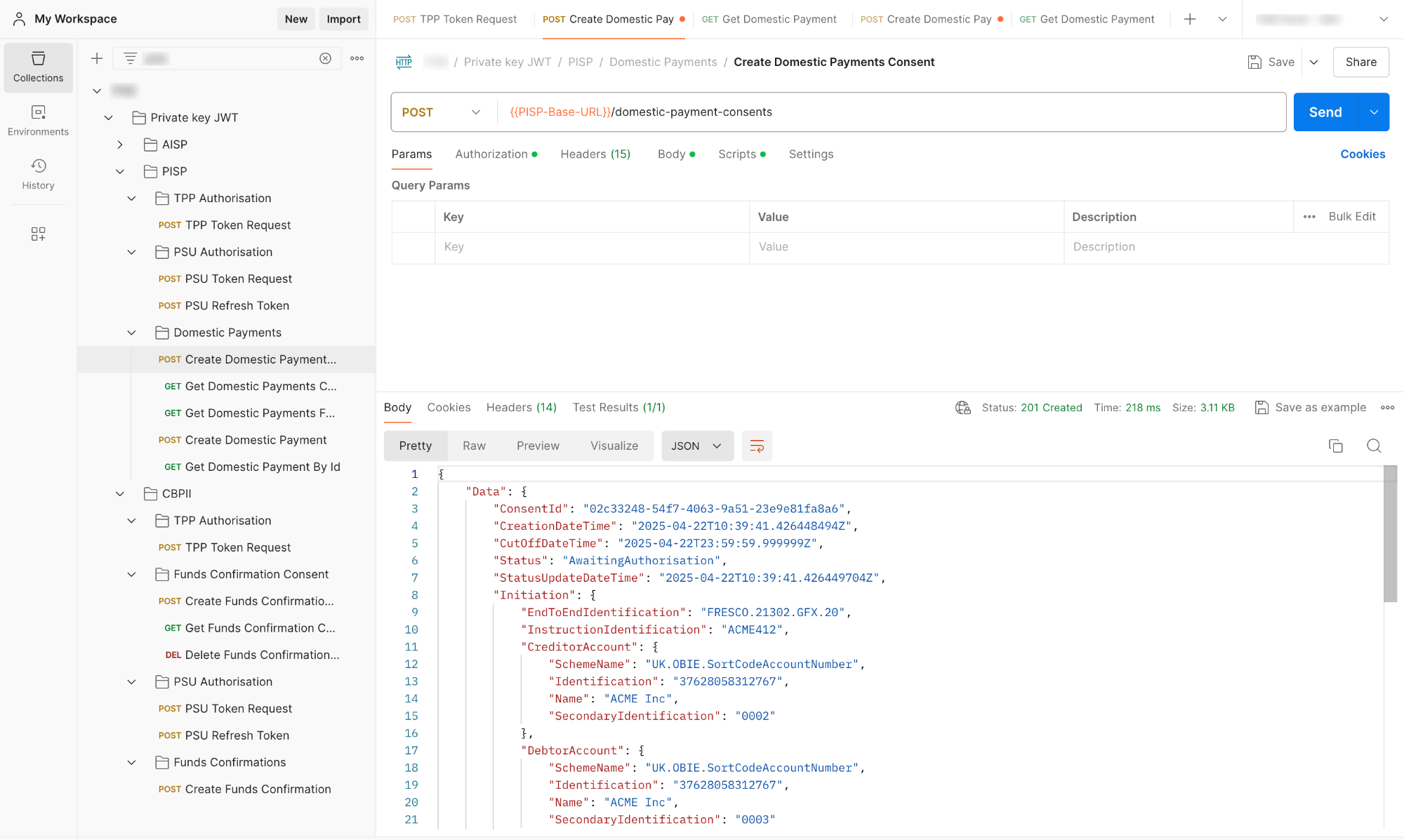
Task: Click the Import button
Action: pyautogui.click(x=343, y=19)
